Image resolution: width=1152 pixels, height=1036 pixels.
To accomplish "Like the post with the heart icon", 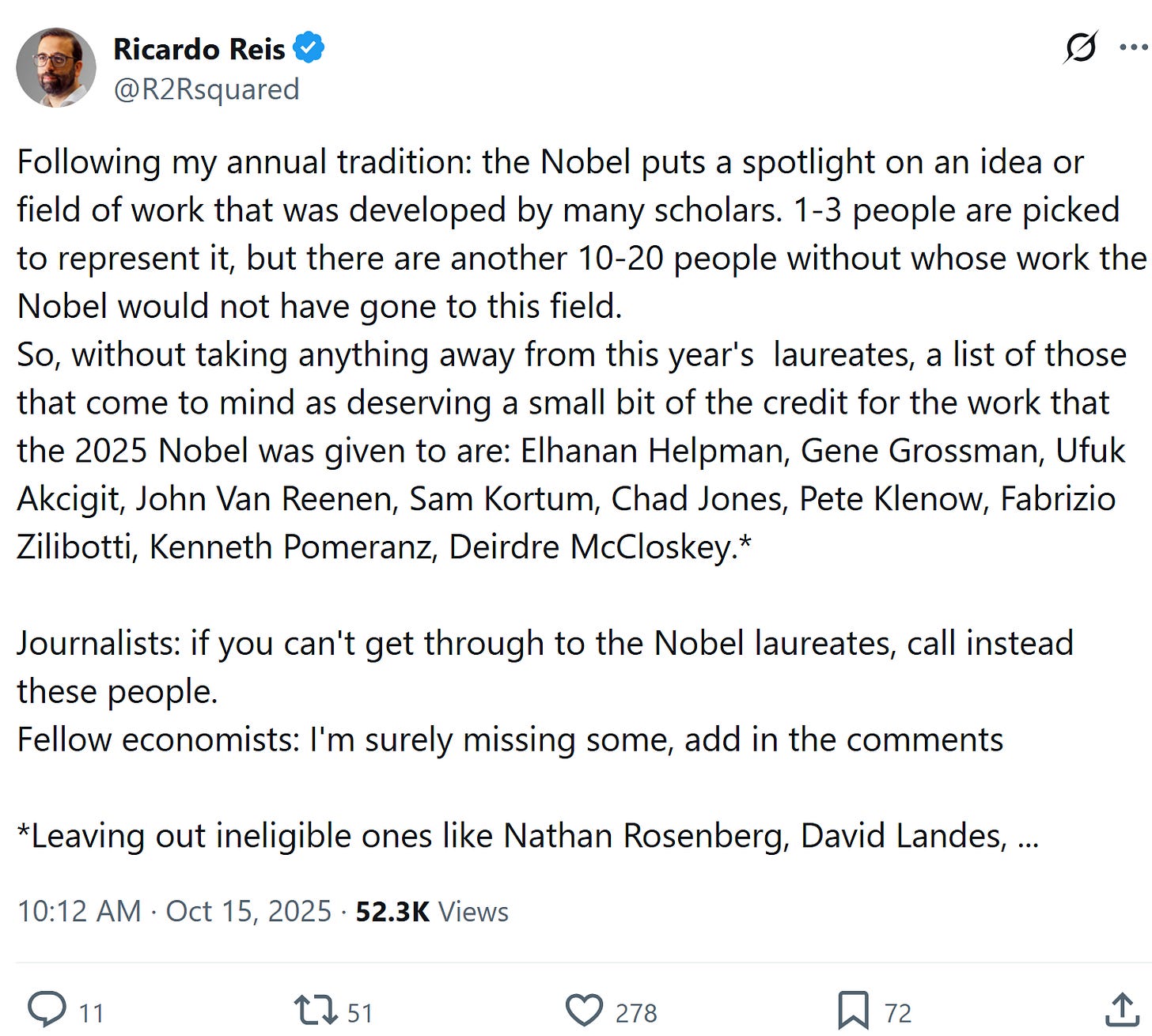I will (584, 1011).
